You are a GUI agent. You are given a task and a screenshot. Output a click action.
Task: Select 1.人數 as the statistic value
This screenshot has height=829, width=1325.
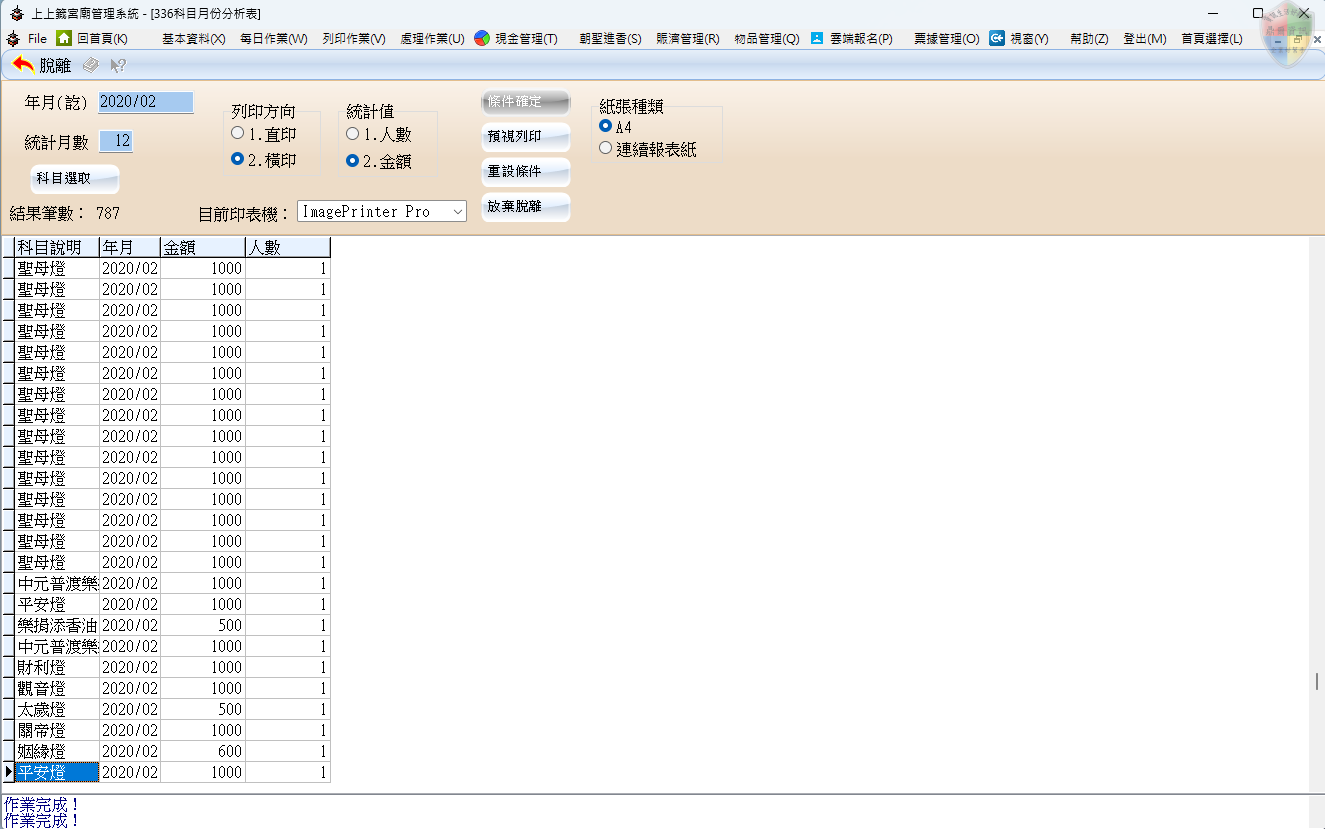pos(352,132)
